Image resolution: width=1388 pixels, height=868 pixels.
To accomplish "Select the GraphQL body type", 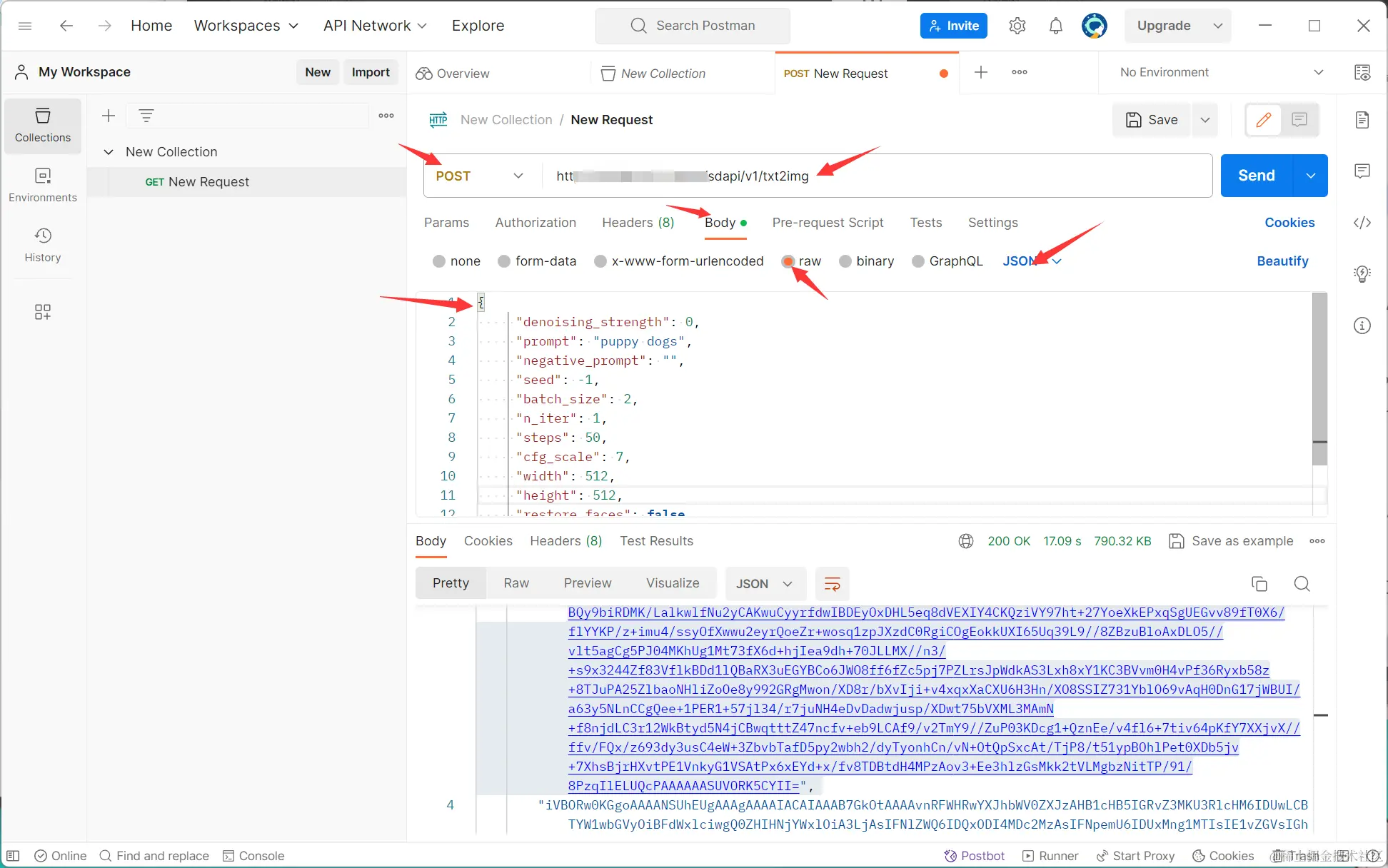I will [918, 261].
